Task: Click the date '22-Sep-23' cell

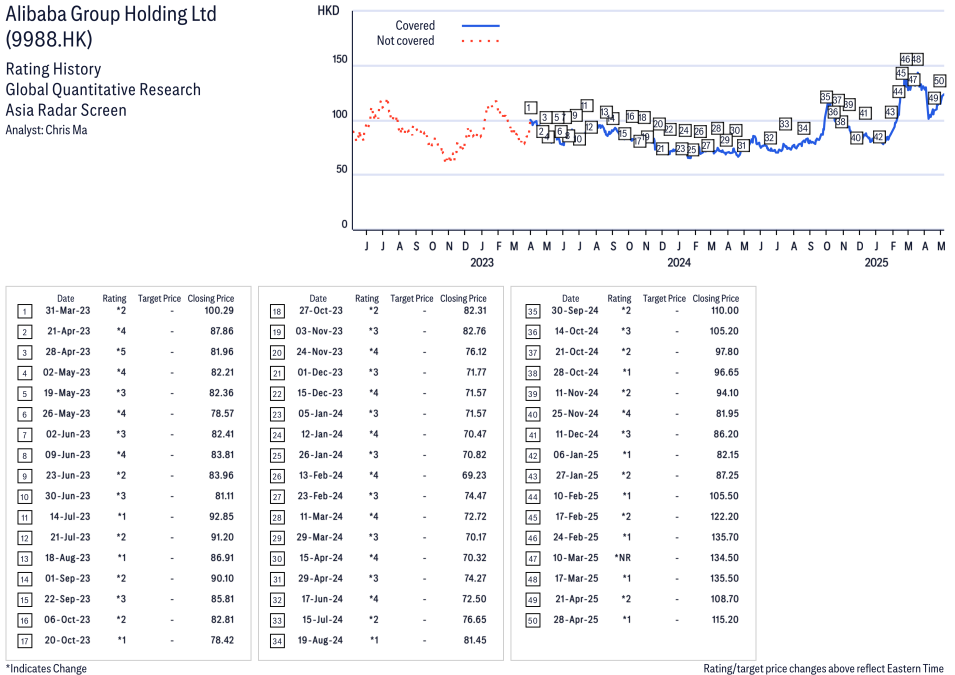Action: [67, 599]
